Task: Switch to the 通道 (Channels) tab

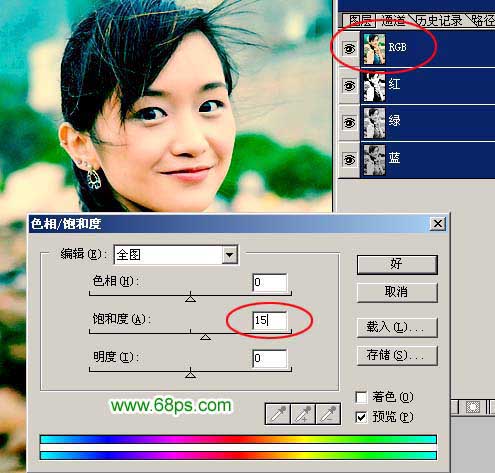Action: click(x=394, y=21)
